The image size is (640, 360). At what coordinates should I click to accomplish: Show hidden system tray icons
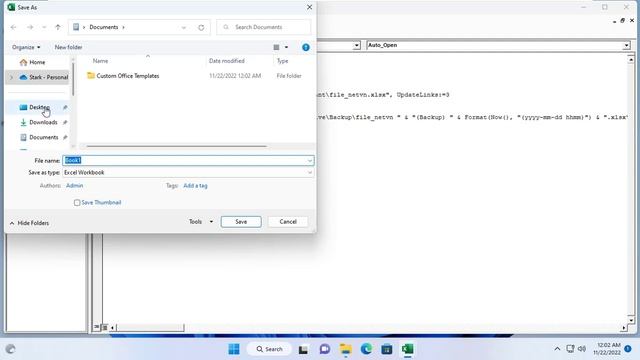(557, 349)
